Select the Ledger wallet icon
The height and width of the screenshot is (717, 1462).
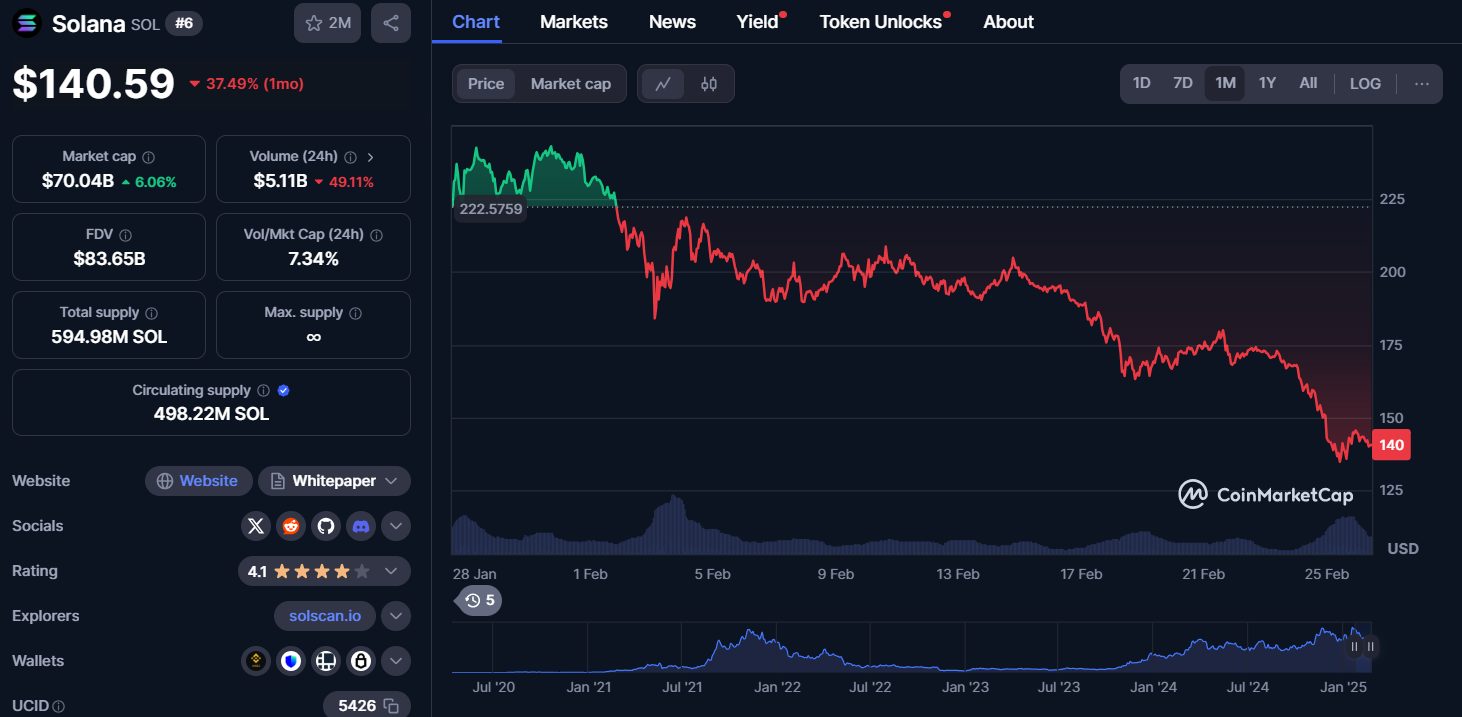(x=325, y=661)
